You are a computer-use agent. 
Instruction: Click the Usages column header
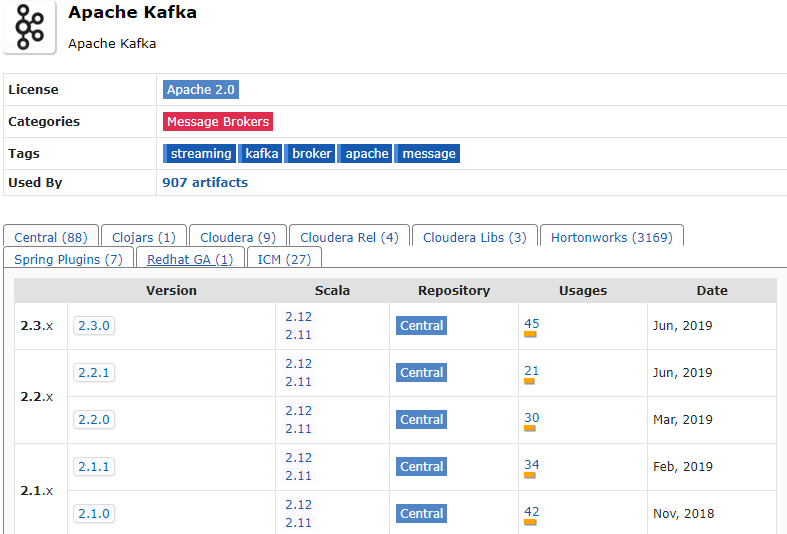pos(583,291)
